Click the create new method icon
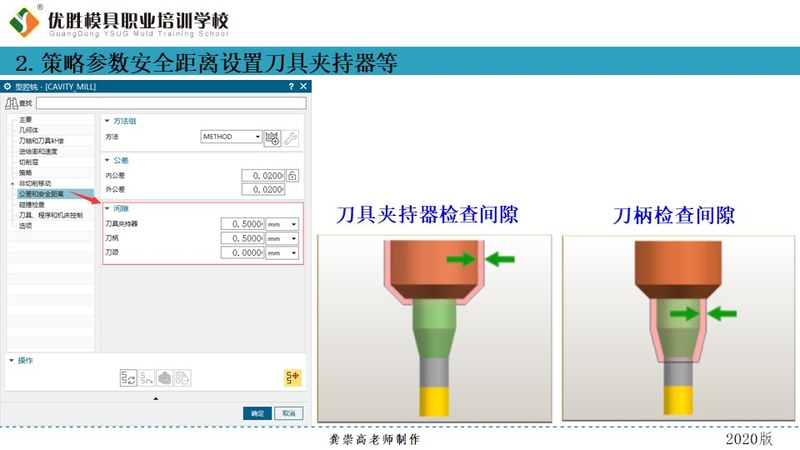The width and height of the screenshot is (800, 450). (272, 138)
